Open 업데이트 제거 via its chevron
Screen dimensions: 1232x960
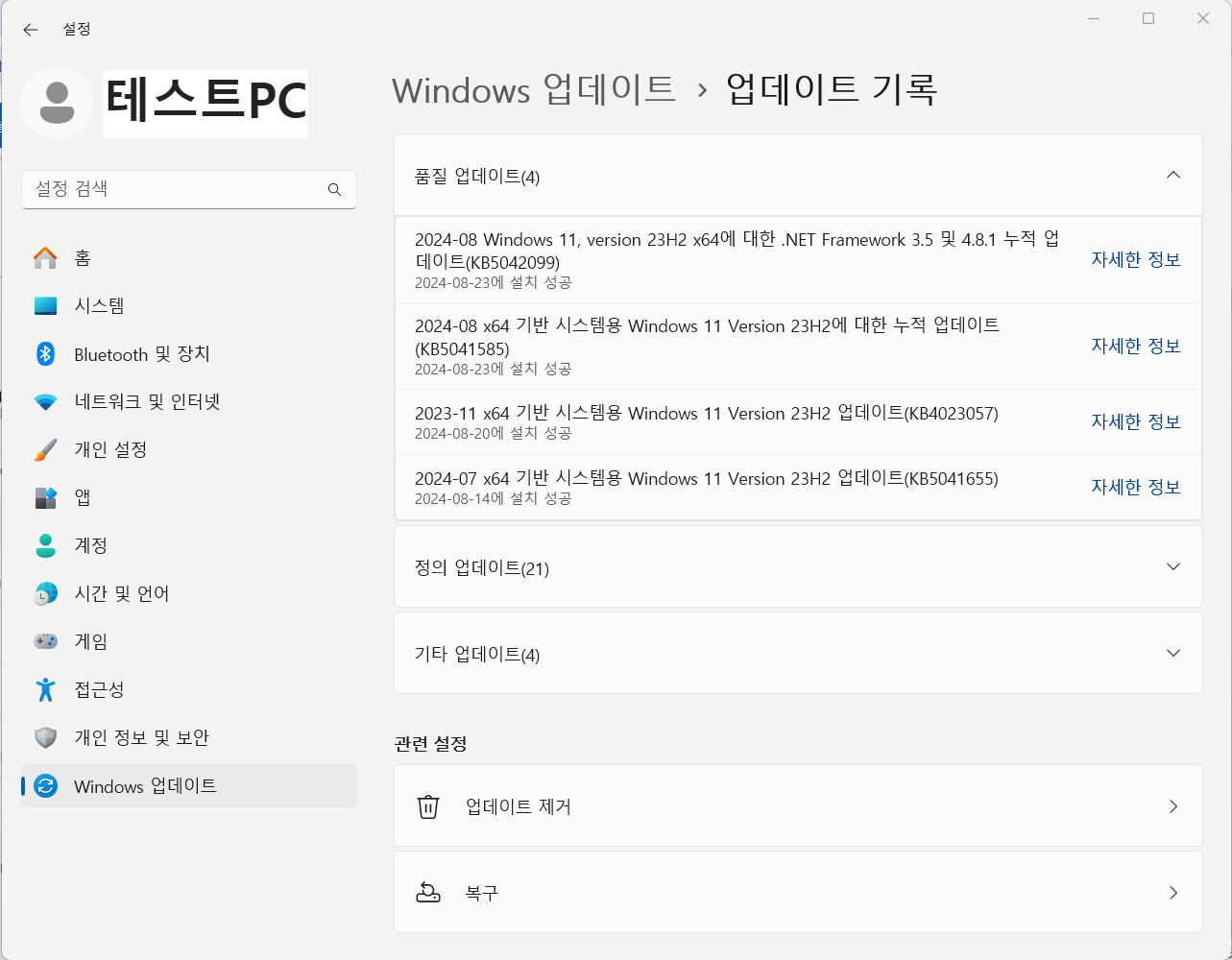(1172, 806)
